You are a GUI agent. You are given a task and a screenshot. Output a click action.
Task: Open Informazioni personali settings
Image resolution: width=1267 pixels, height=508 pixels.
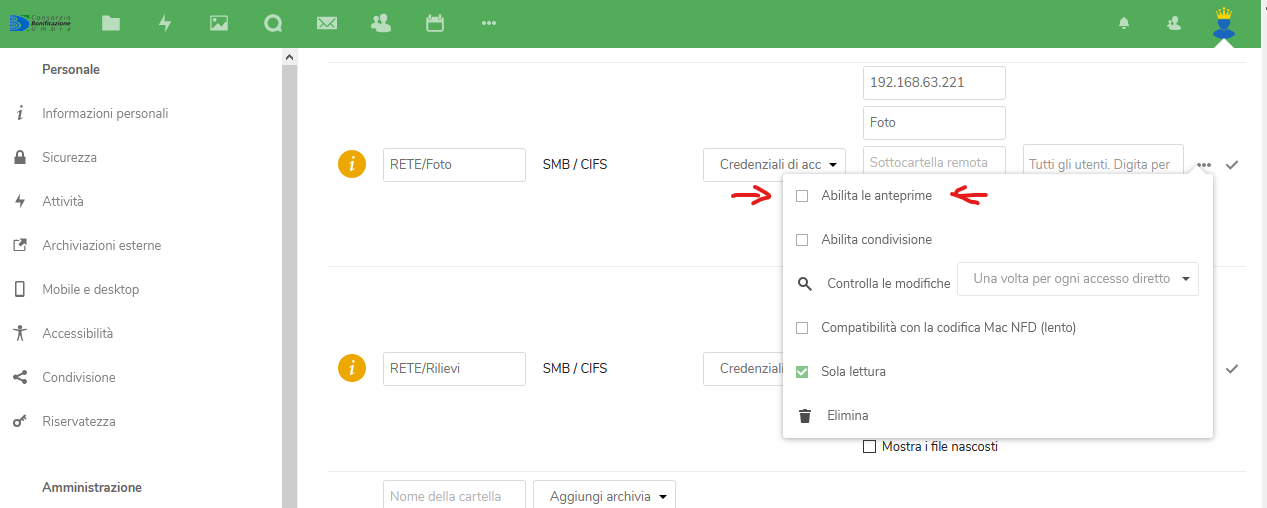tap(105, 113)
